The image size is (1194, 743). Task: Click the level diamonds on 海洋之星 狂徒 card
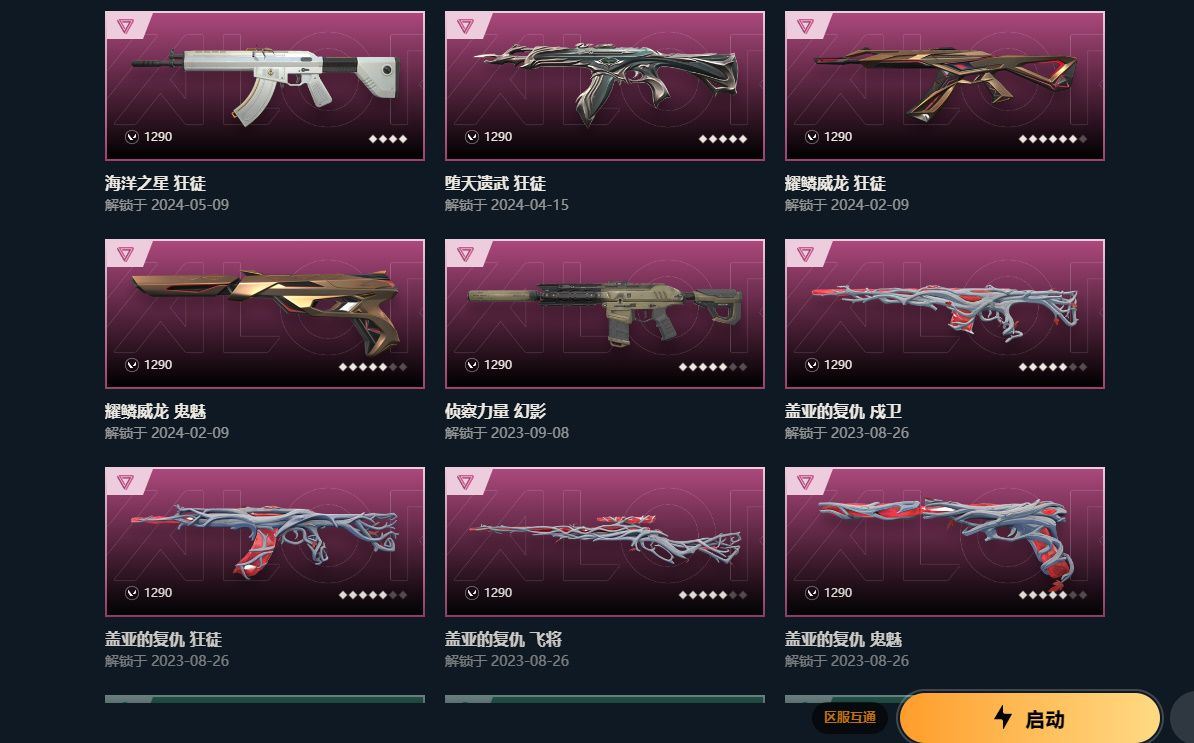(388, 139)
